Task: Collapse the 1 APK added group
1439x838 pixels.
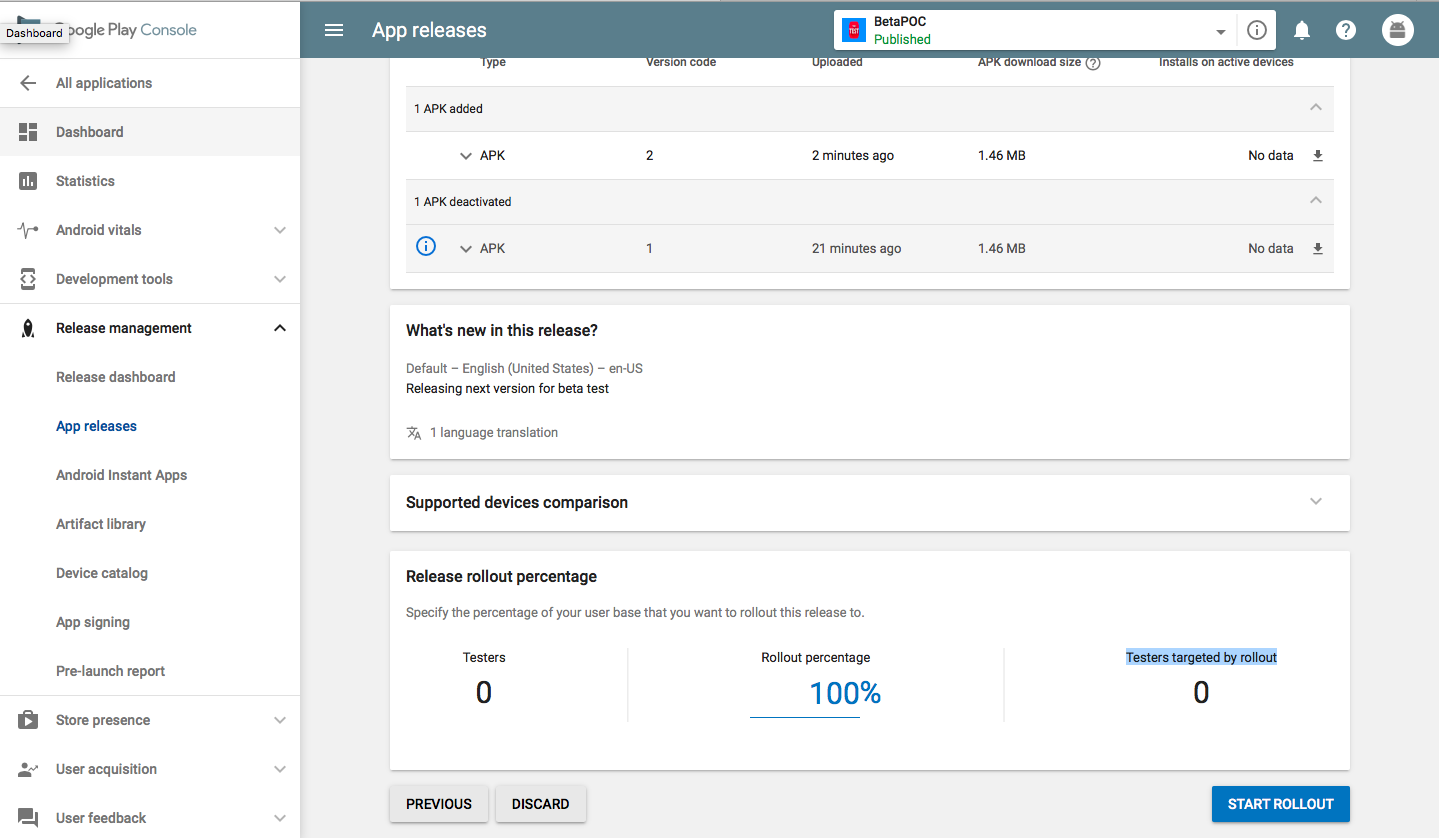Action: click(1316, 108)
